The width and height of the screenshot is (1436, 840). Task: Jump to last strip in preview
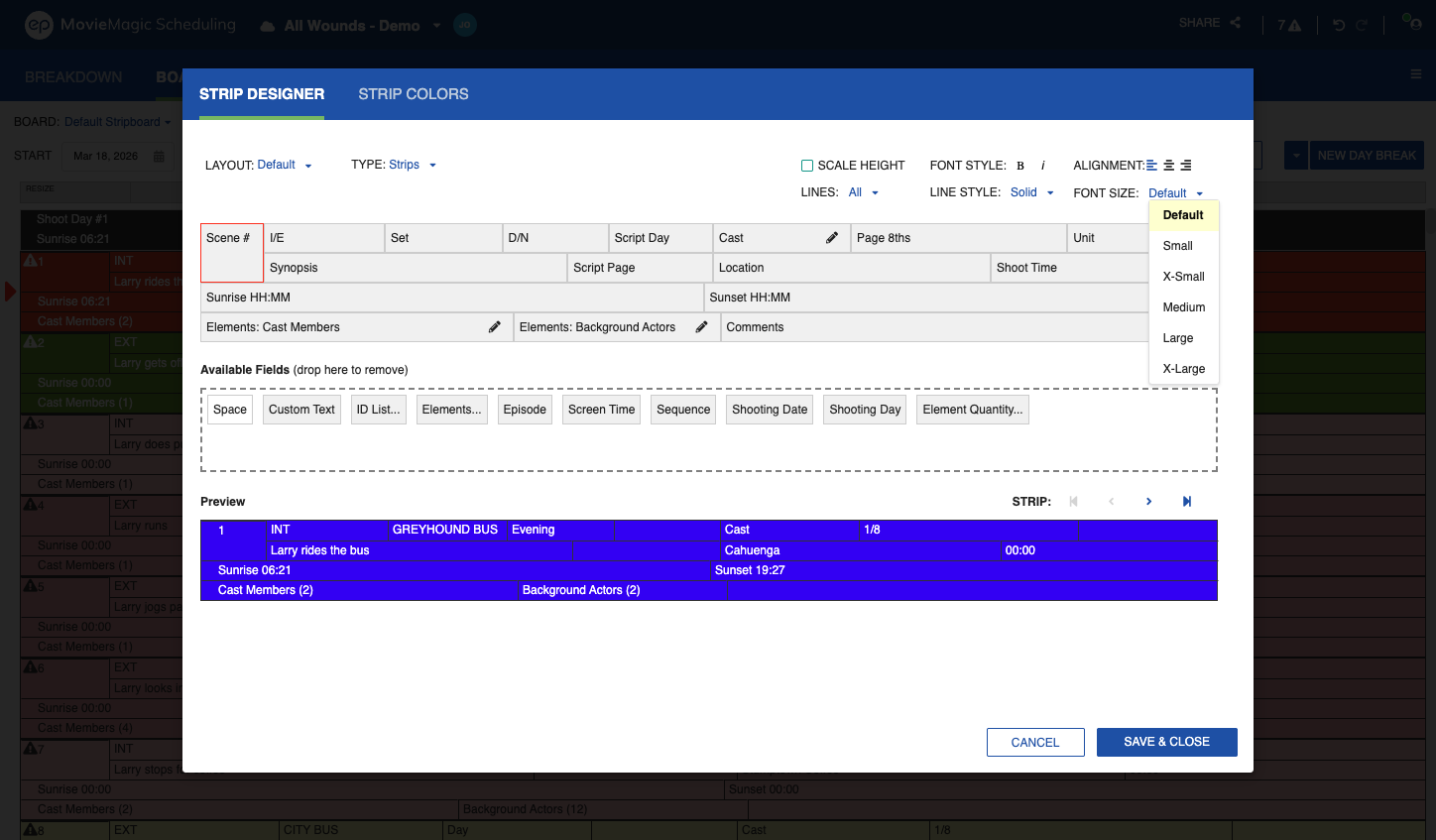coord(1186,502)
